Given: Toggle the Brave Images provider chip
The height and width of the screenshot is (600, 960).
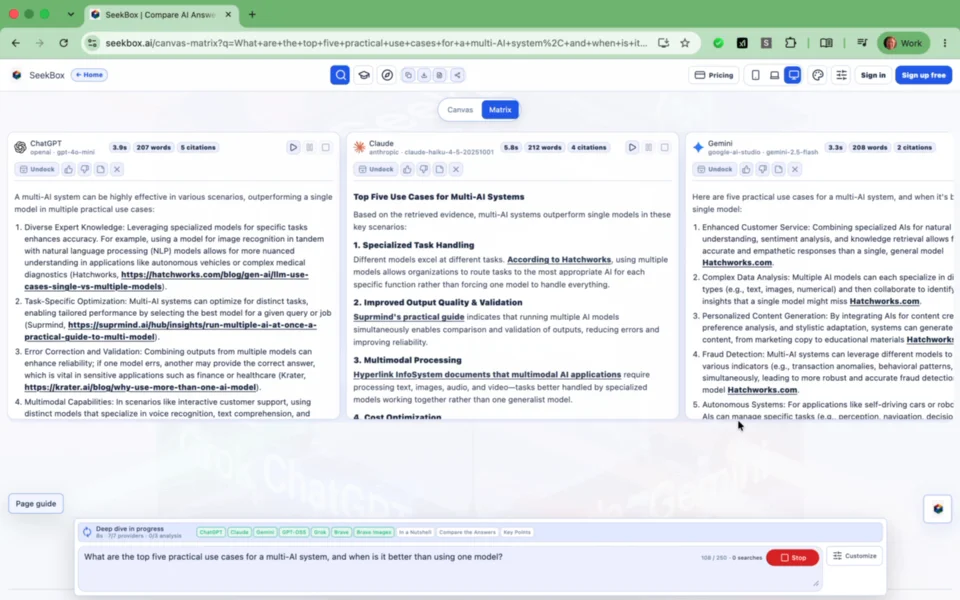Looking at the screenshot, I should click(374, 532).
